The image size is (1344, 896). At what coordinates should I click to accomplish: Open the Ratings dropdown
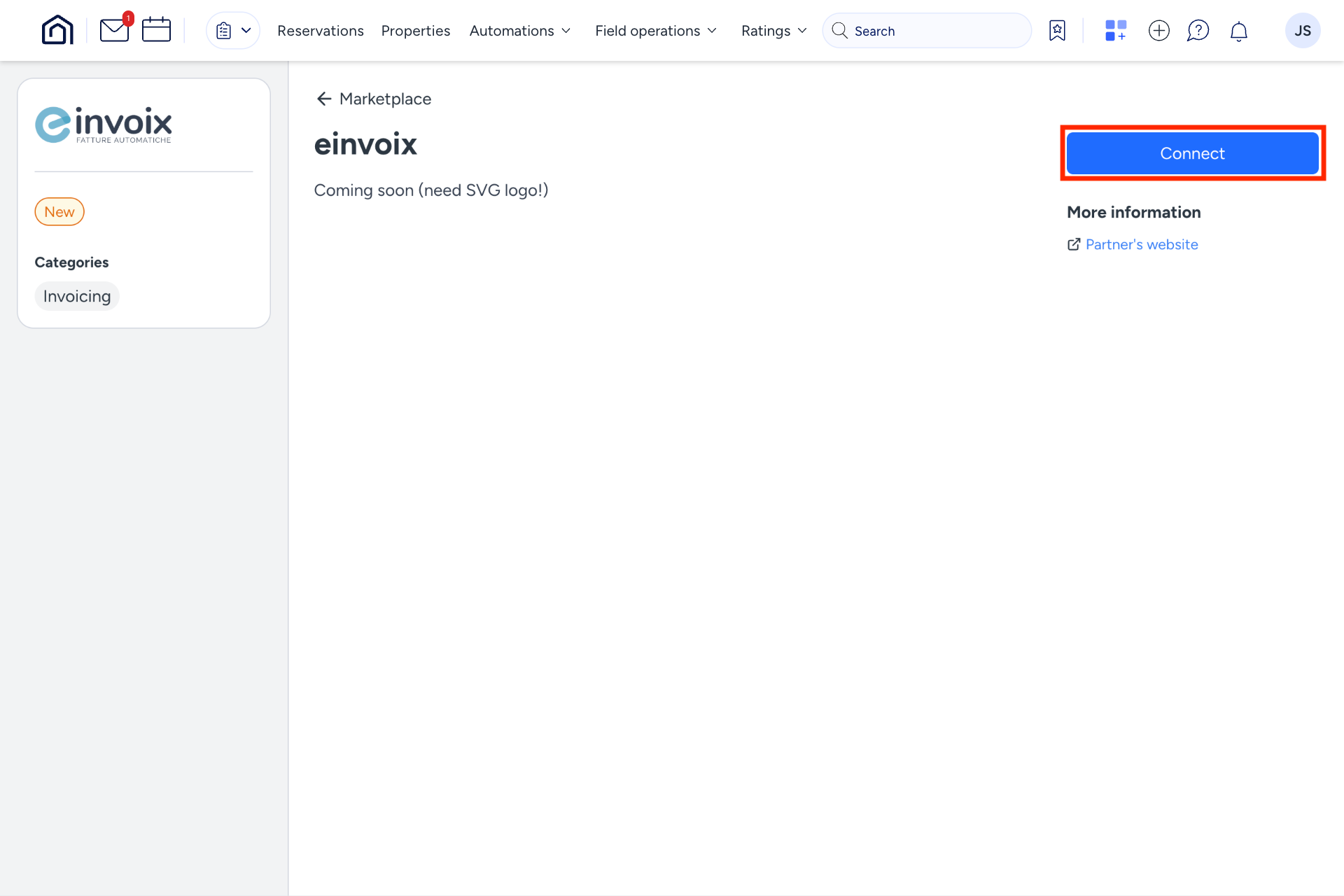(x=773, y=30)
